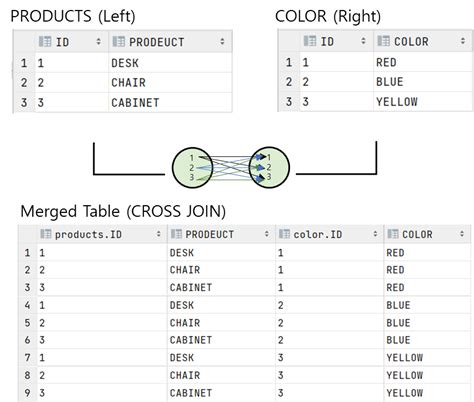Click the right green circle with arrowheads
The width and height of the screenshot is (474, 402).
(269, 167)
